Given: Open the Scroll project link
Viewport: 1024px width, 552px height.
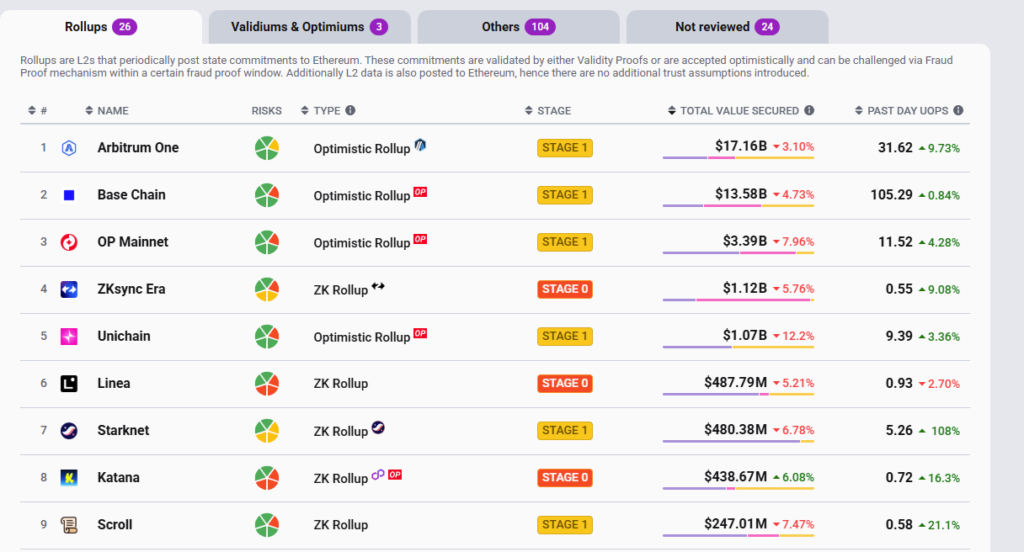Looking at the screenshot, I should [115, 525].
